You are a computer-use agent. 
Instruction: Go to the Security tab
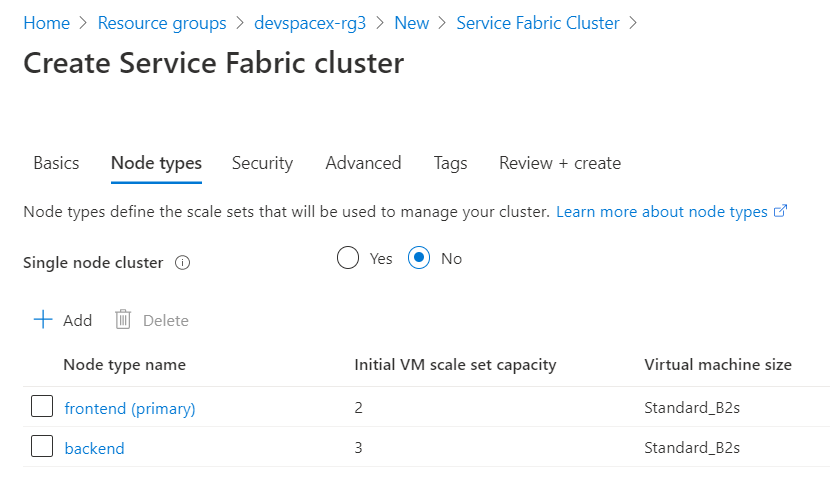pos(263,163)
